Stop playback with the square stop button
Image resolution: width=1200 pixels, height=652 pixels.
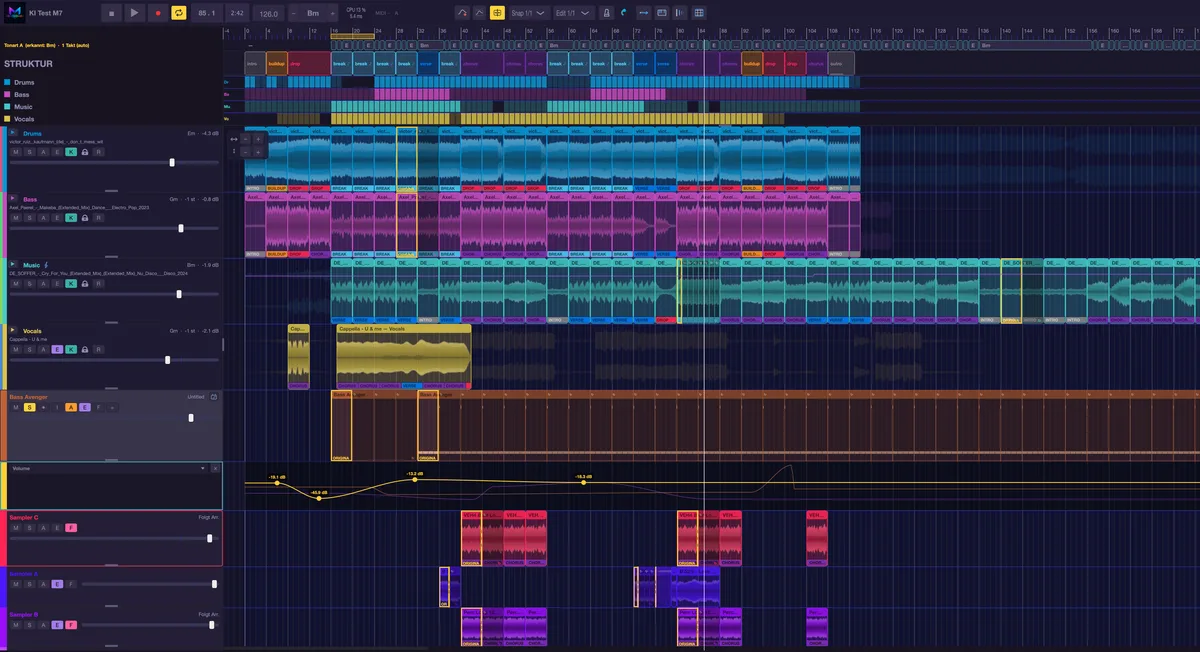pyautogui.click(x=112, y=13)
